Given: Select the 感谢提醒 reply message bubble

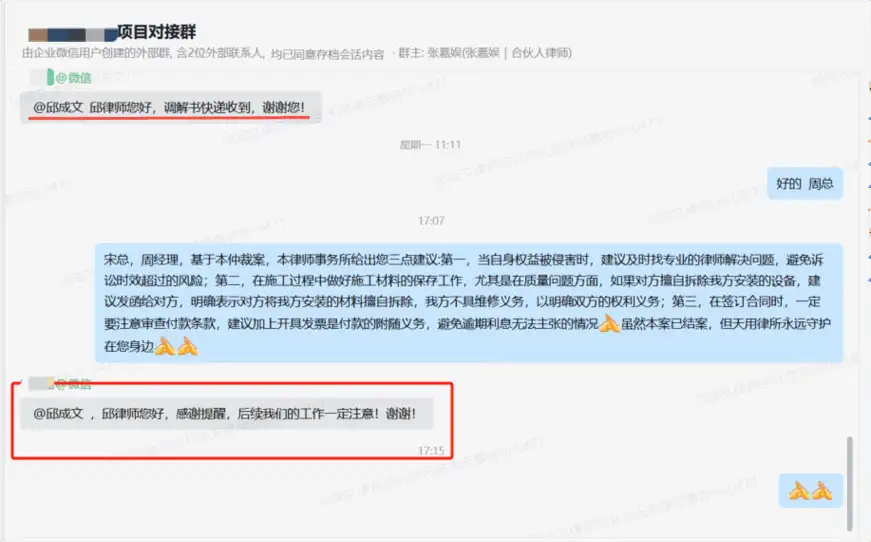Looking at the screenshot, I should click(x=227, y=413).
